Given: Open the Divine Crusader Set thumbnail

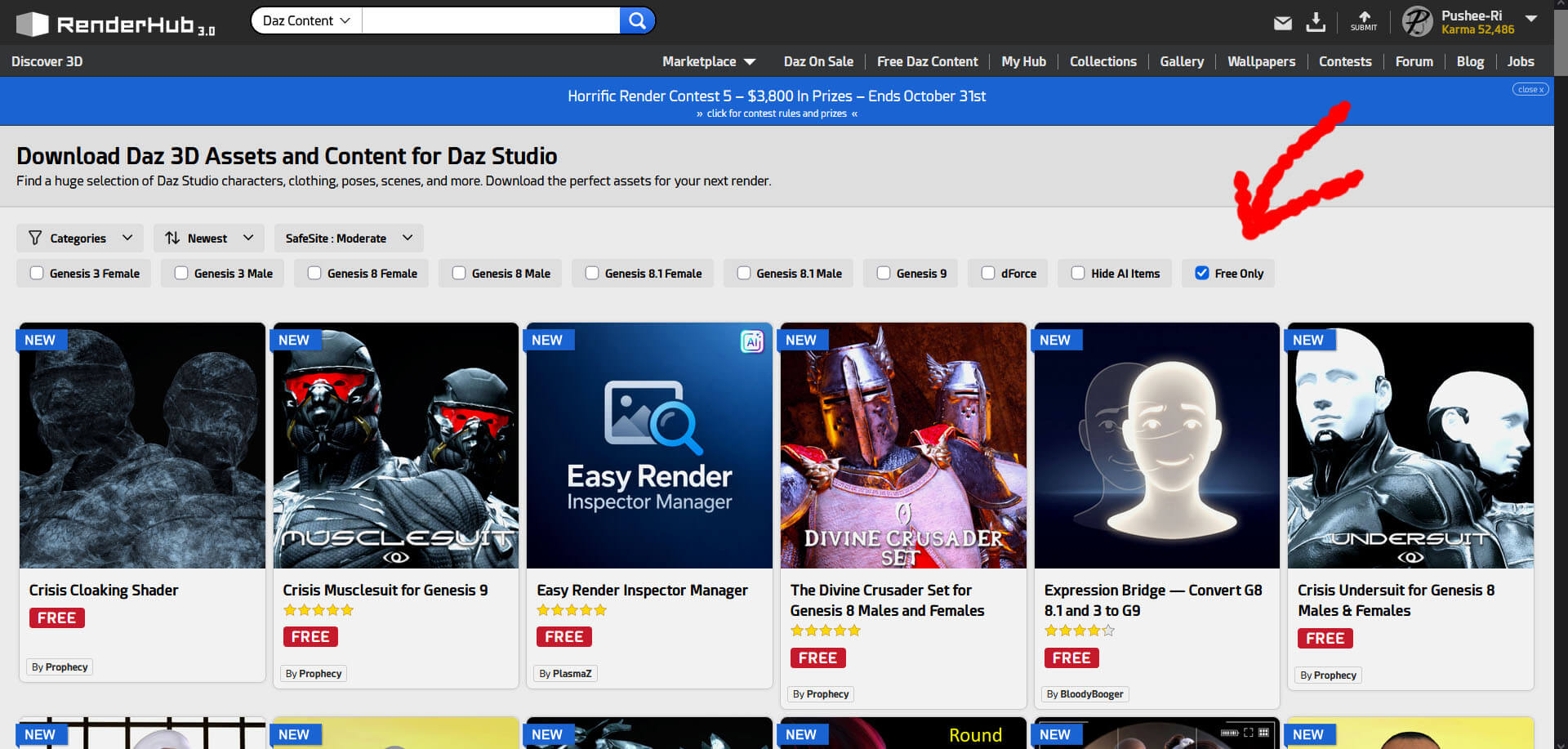Looking at the screenshot, I should coord(903,446).
